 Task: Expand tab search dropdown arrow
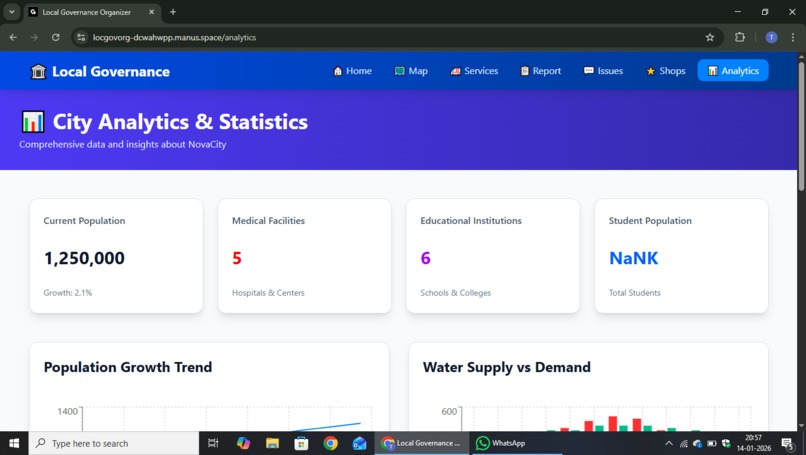[11, 12]
